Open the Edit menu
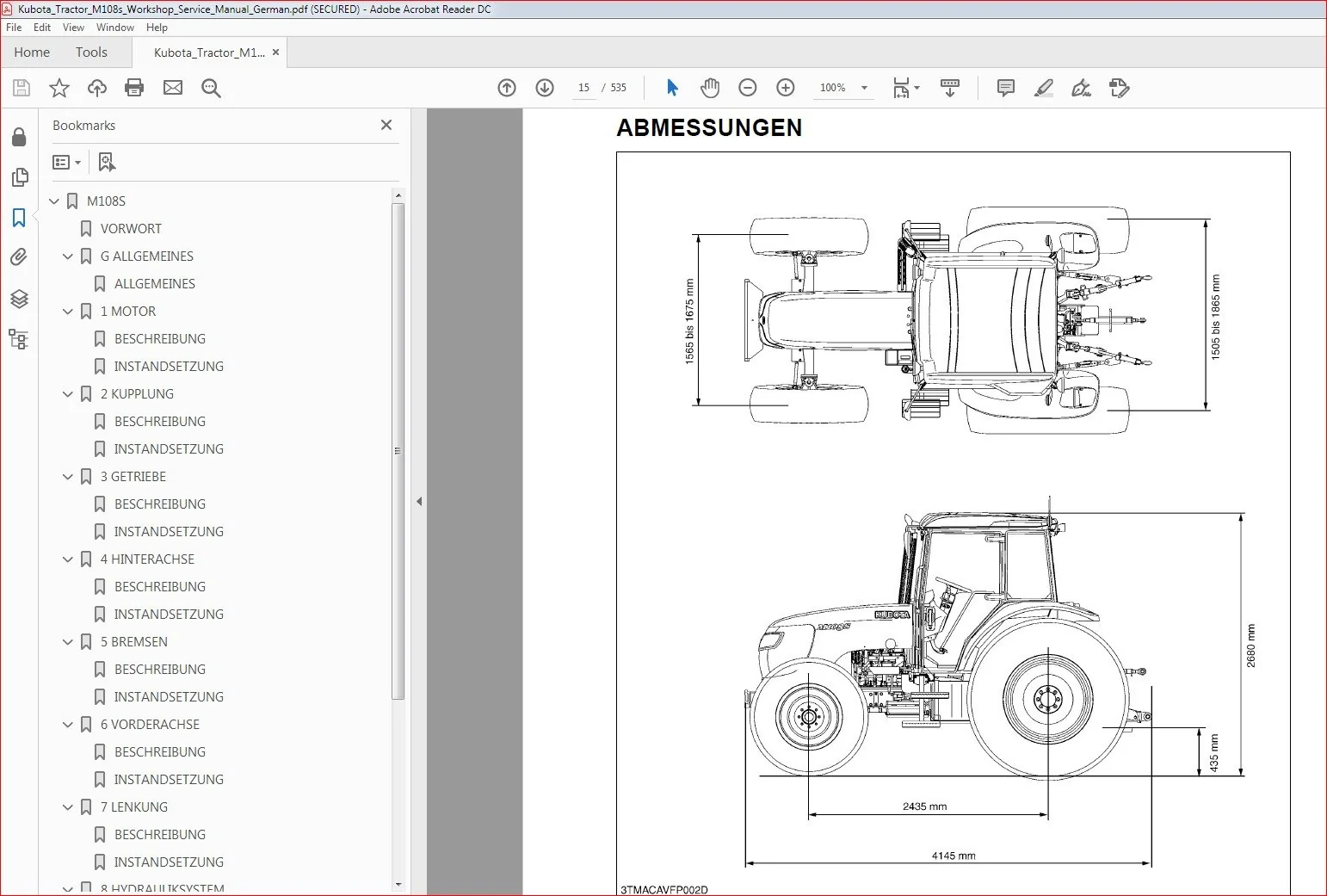 (x=42, y=28)
